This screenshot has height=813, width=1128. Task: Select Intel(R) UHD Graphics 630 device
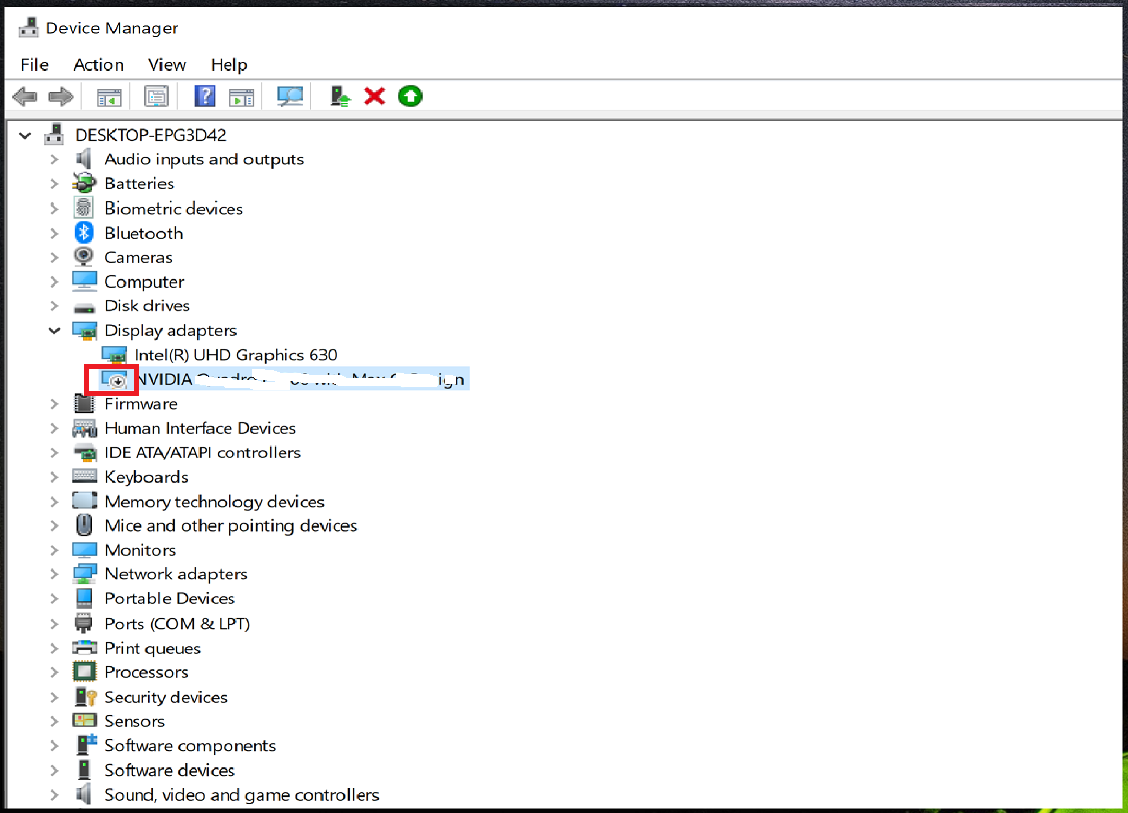(235, 355)
